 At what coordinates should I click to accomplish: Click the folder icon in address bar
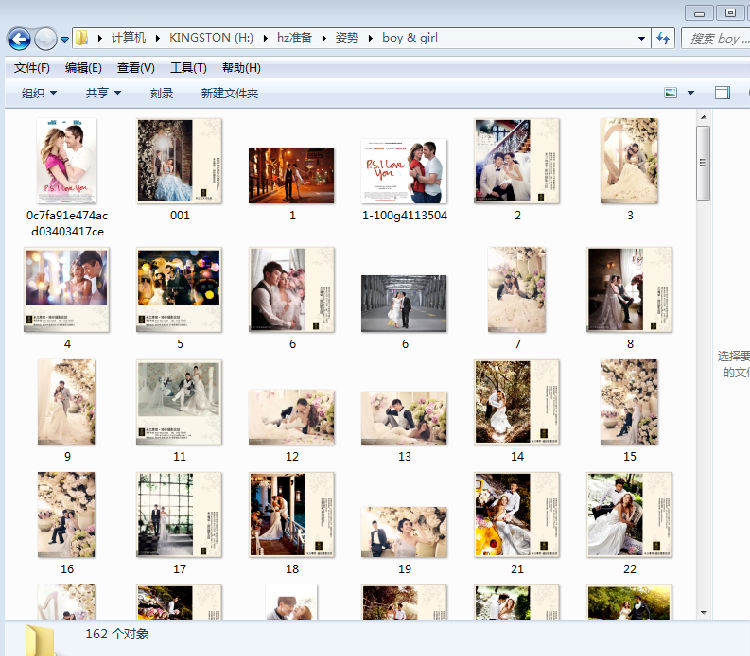pos(82,38)
